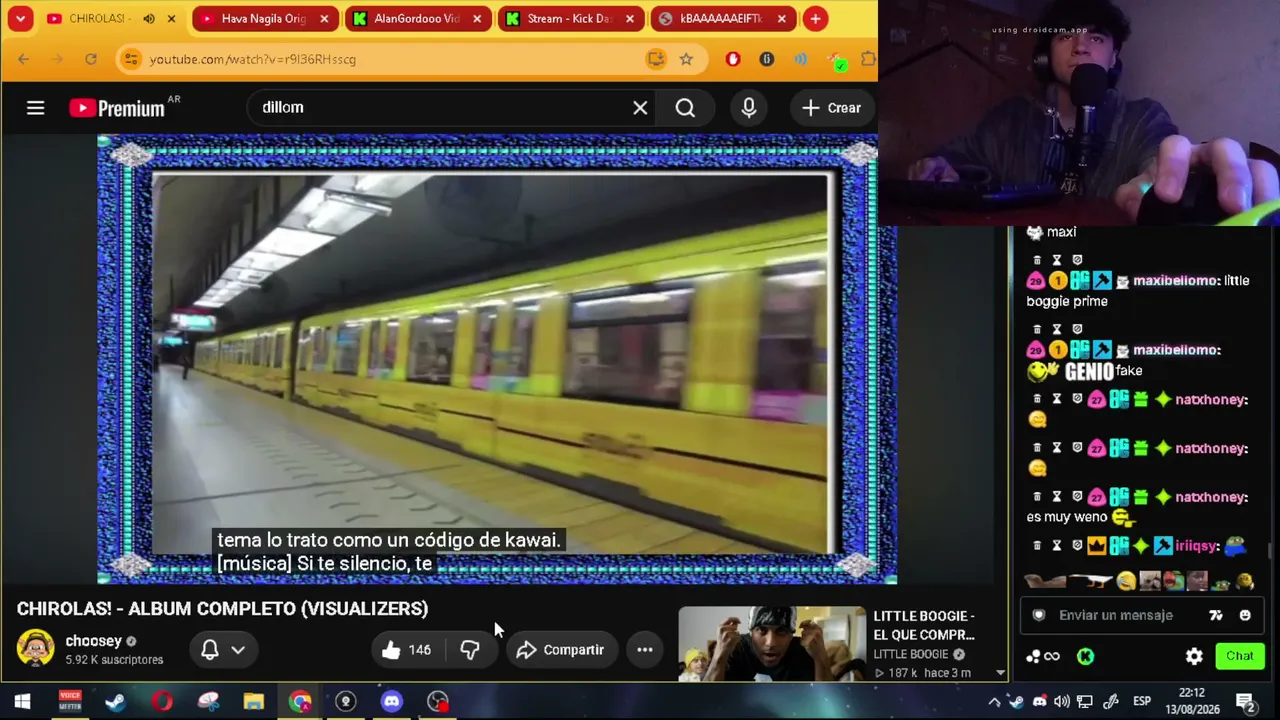The height and width of the screenshot is (720, 1280).
Task: Open Voicemeeter from the taskbar
Action: [x=69, y=701]
